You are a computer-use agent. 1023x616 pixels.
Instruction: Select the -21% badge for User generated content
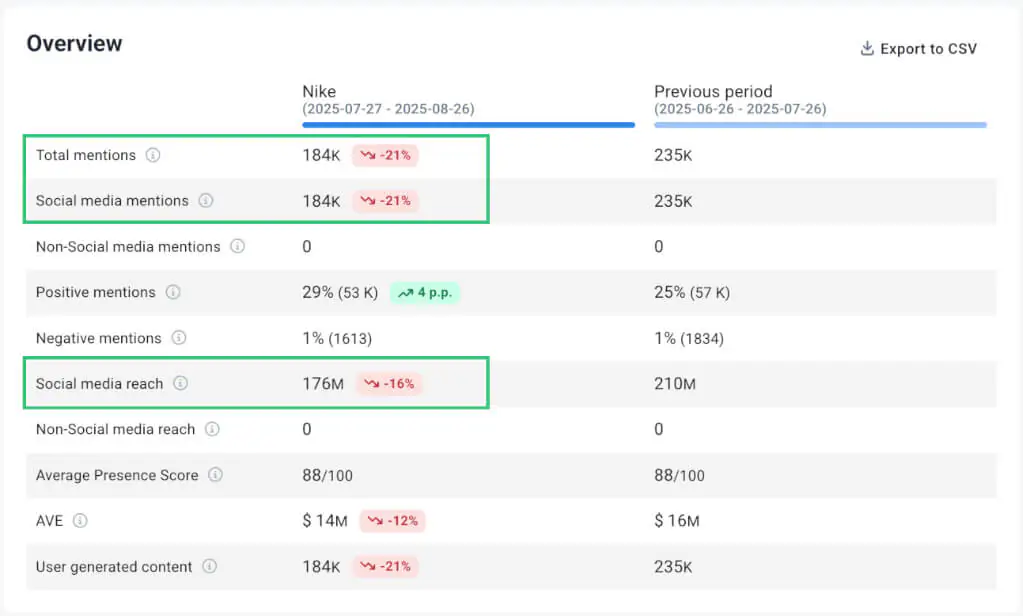pos(385,566)
